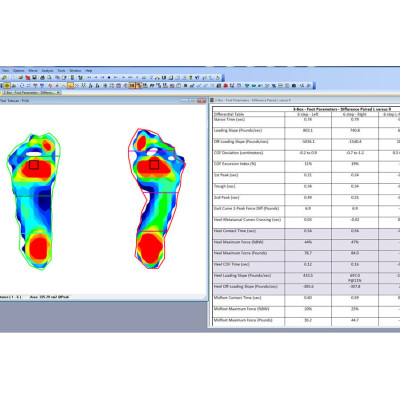
Task: Click the floppy disk Save icon
Action: (34, 77)
